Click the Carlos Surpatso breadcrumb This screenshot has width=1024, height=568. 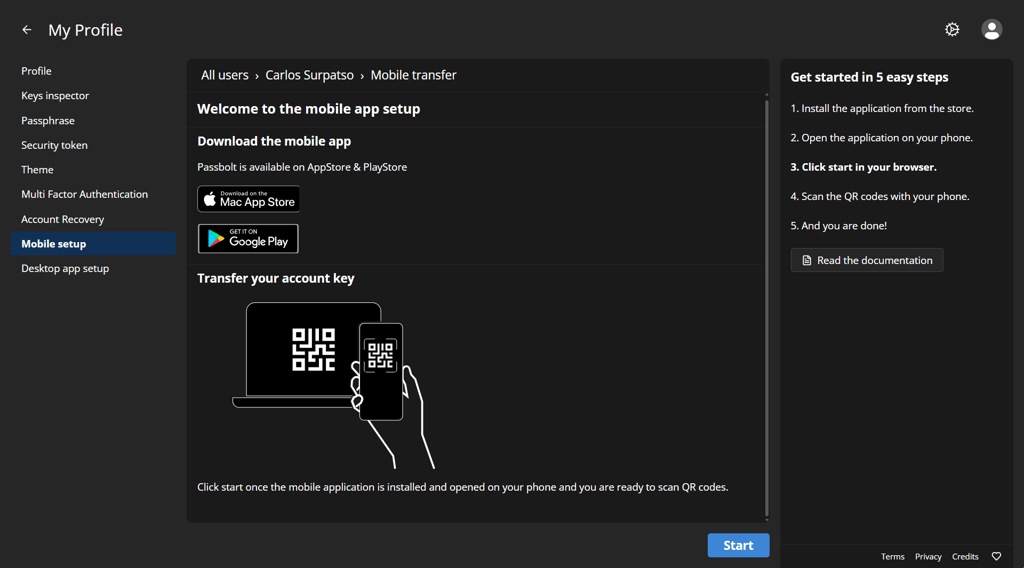pyautogui.click(x=310, y=75)
